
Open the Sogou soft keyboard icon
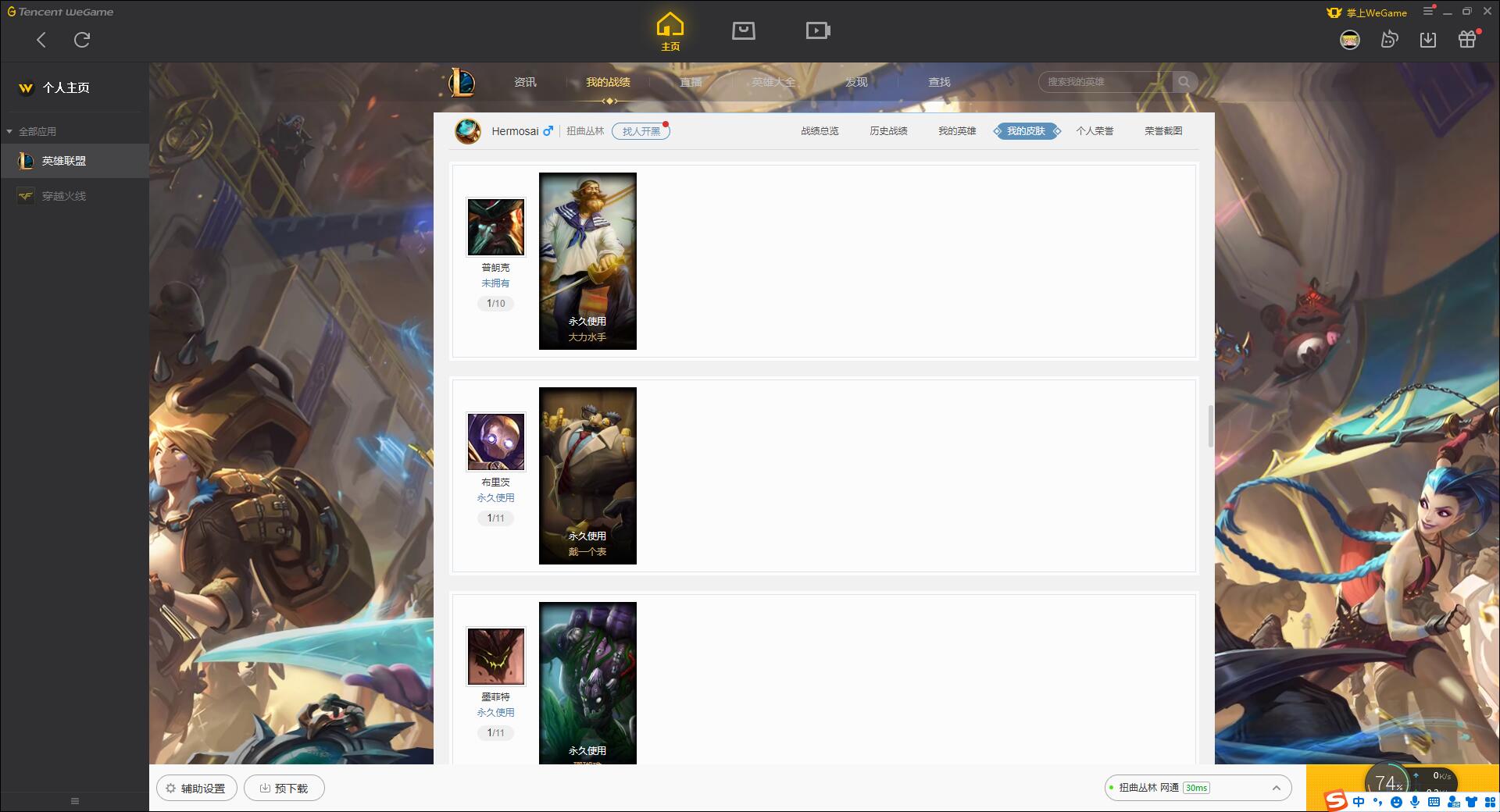click(x=1434, y=802)
